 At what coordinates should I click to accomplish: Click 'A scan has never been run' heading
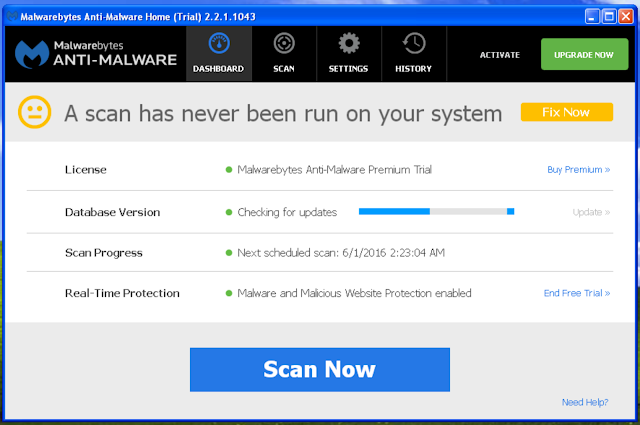[x=283, y=113]
